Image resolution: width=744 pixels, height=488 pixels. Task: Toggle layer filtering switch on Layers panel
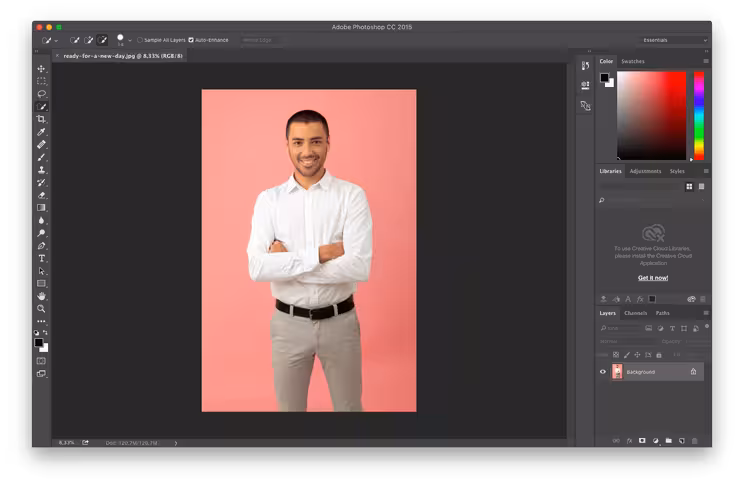[x=707, y=327]
